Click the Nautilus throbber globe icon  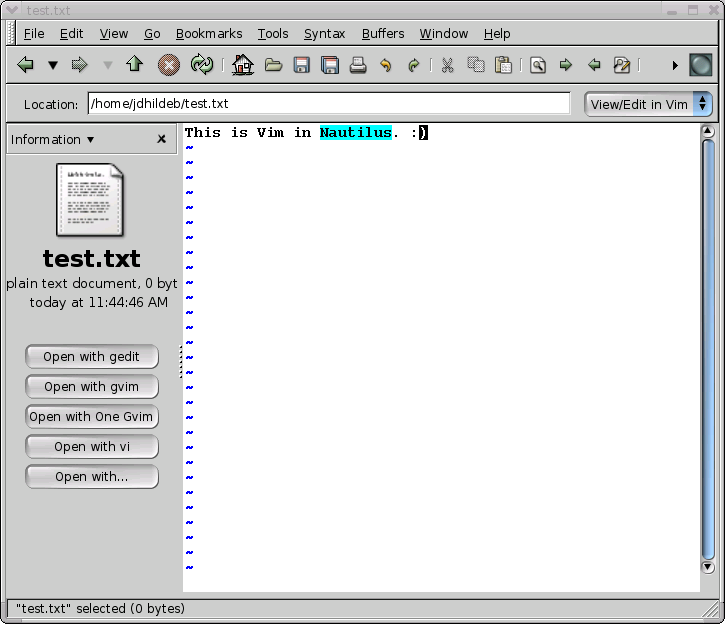coord(701,65)
